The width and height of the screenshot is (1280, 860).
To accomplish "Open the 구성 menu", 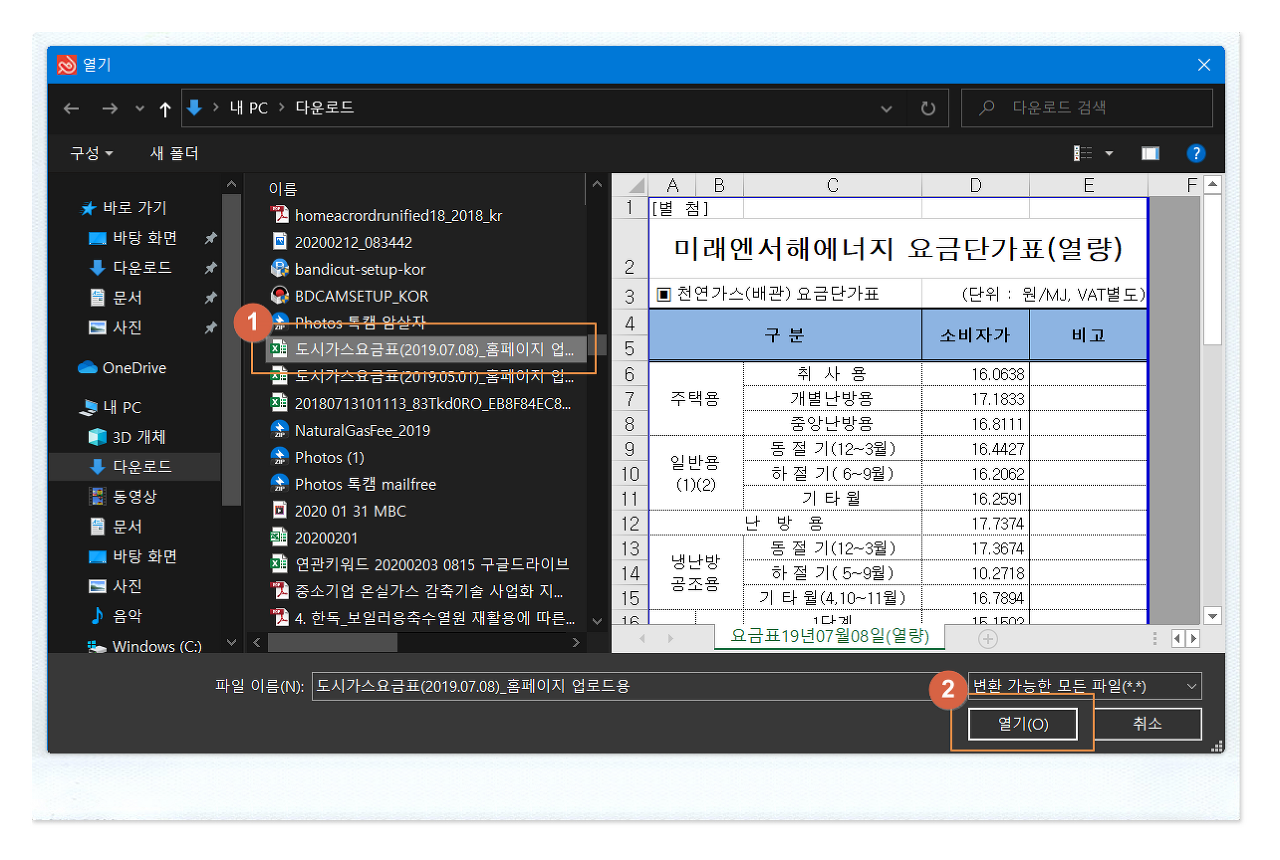I will pyautogui.click(x=91, y=153).
